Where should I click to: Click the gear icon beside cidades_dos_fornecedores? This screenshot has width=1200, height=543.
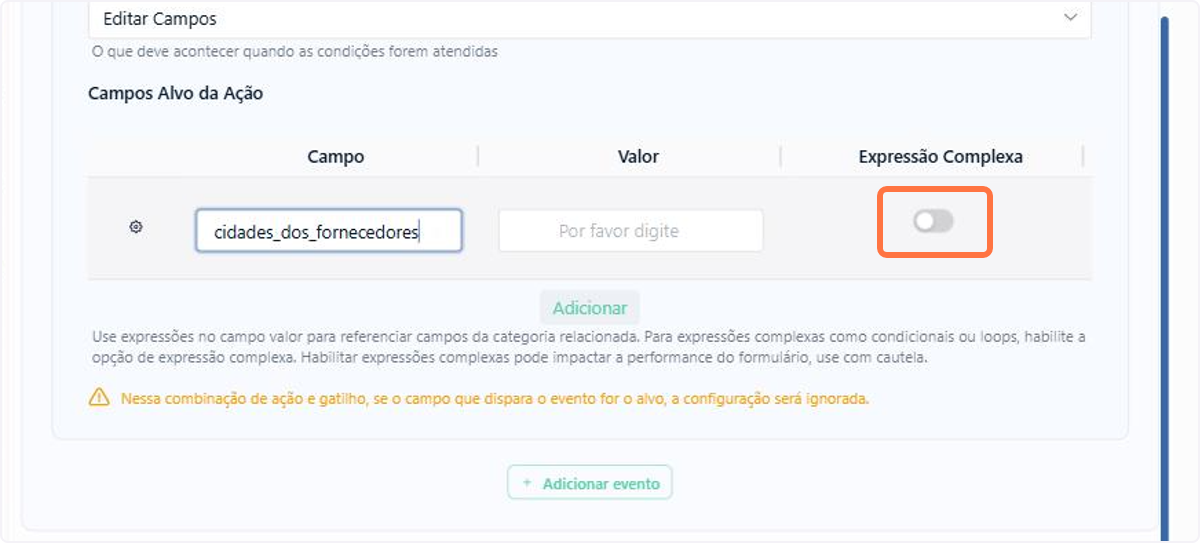[136, 227]
